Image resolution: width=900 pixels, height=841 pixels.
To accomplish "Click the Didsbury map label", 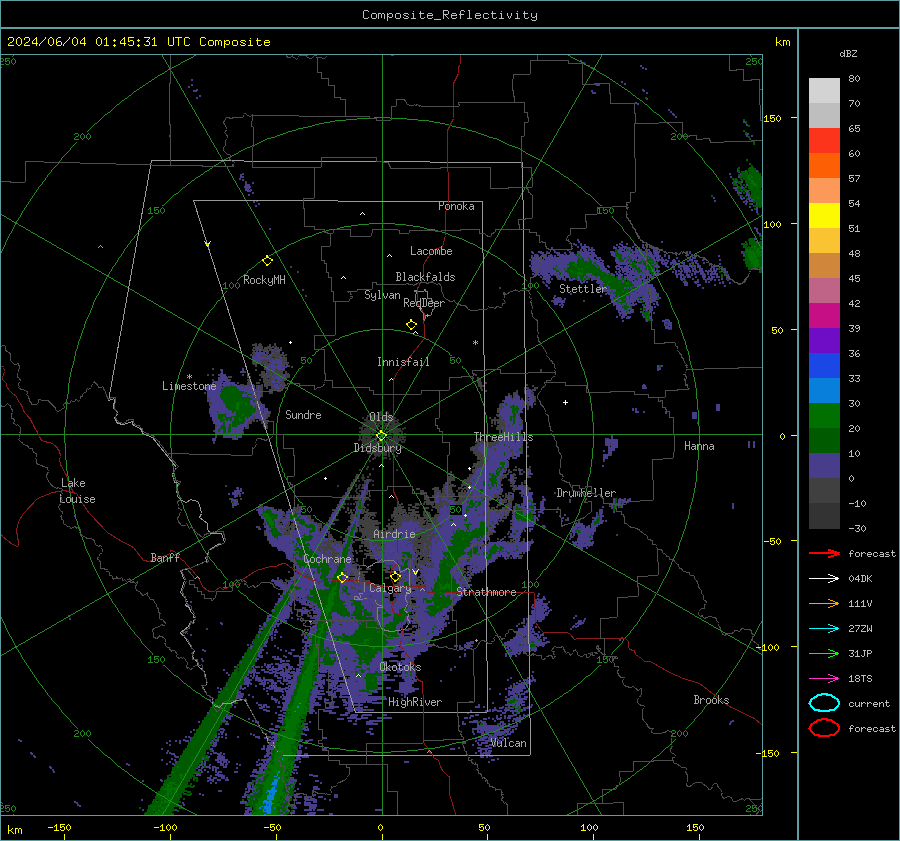I will tap(378, 448).
